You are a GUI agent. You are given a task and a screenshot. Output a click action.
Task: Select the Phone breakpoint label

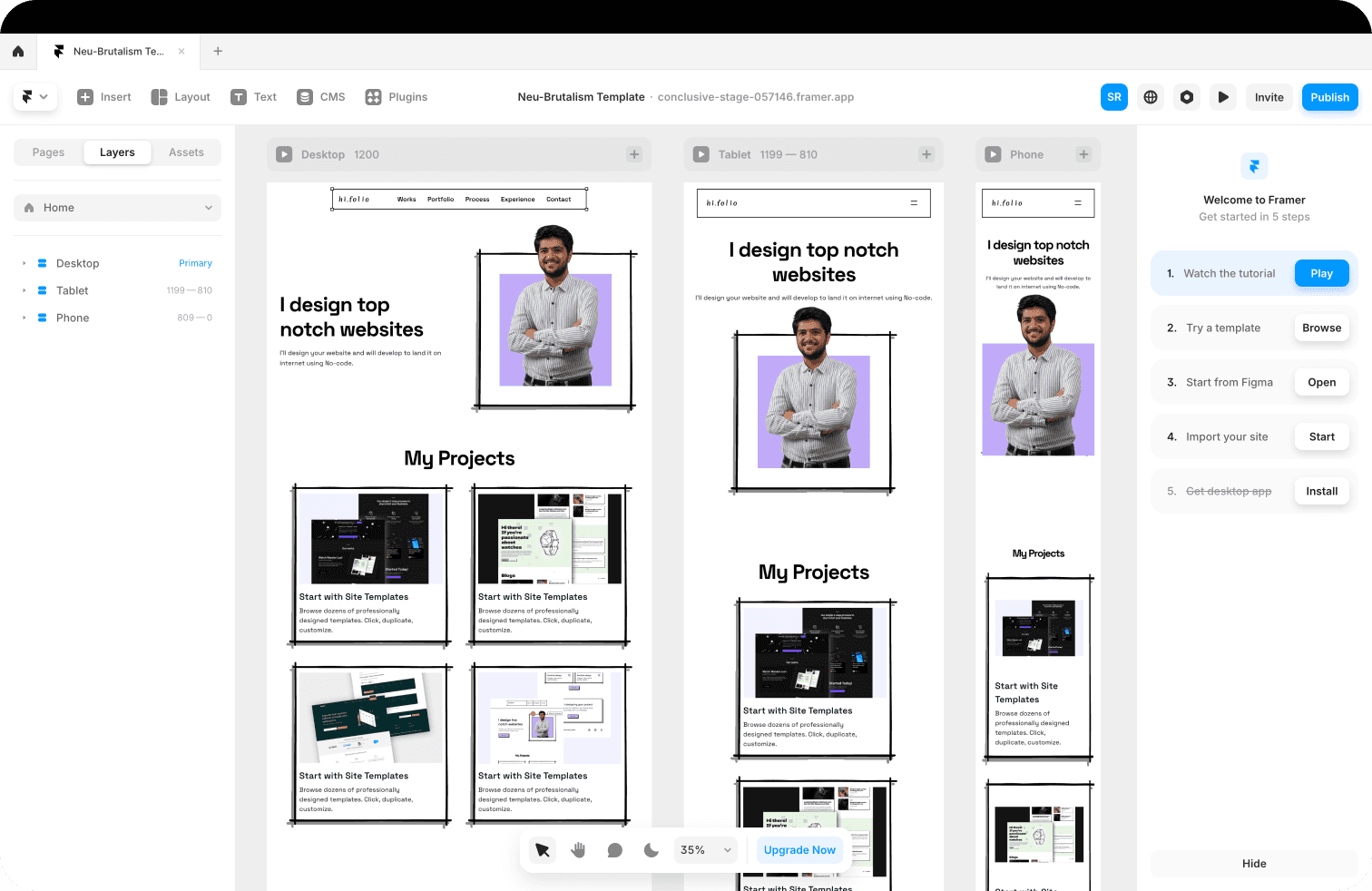pyautogui.click(x=1027, y=154)
